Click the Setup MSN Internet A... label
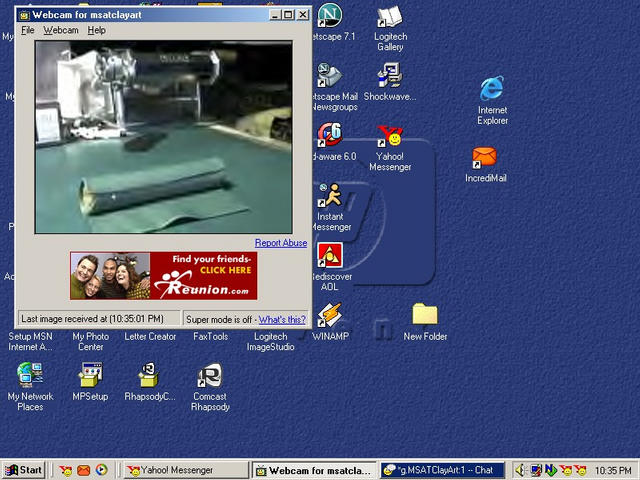 (x=30, y=342)
